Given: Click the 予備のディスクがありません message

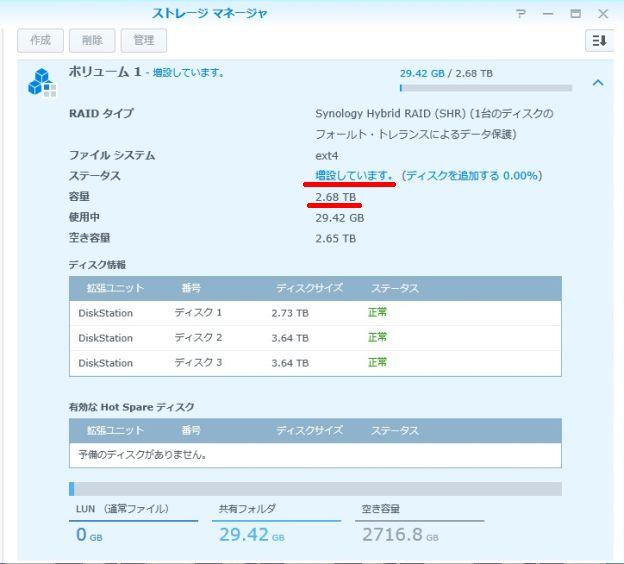Looking at the screenshot, I should (x=142, y=455).
